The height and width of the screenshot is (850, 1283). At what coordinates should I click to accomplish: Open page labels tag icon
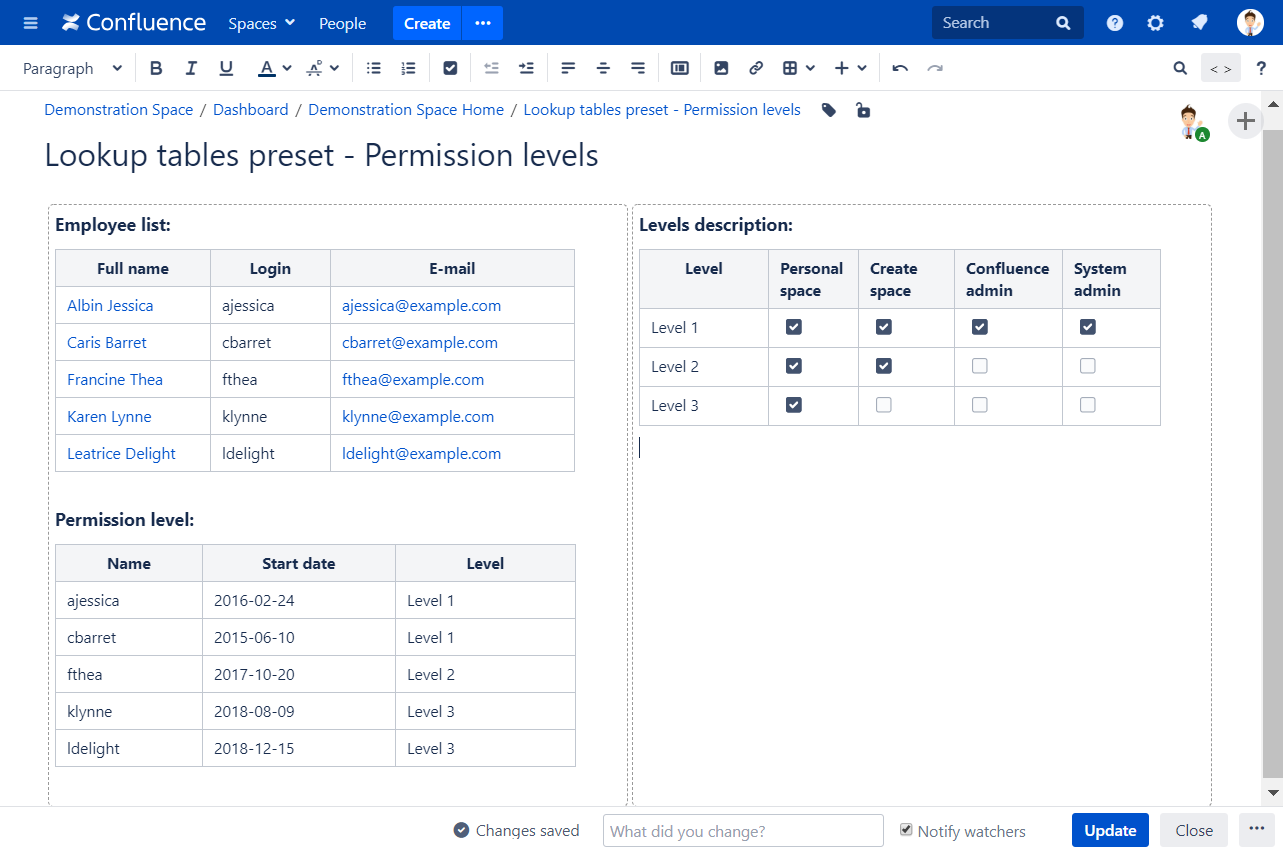[x=829, y=110]
